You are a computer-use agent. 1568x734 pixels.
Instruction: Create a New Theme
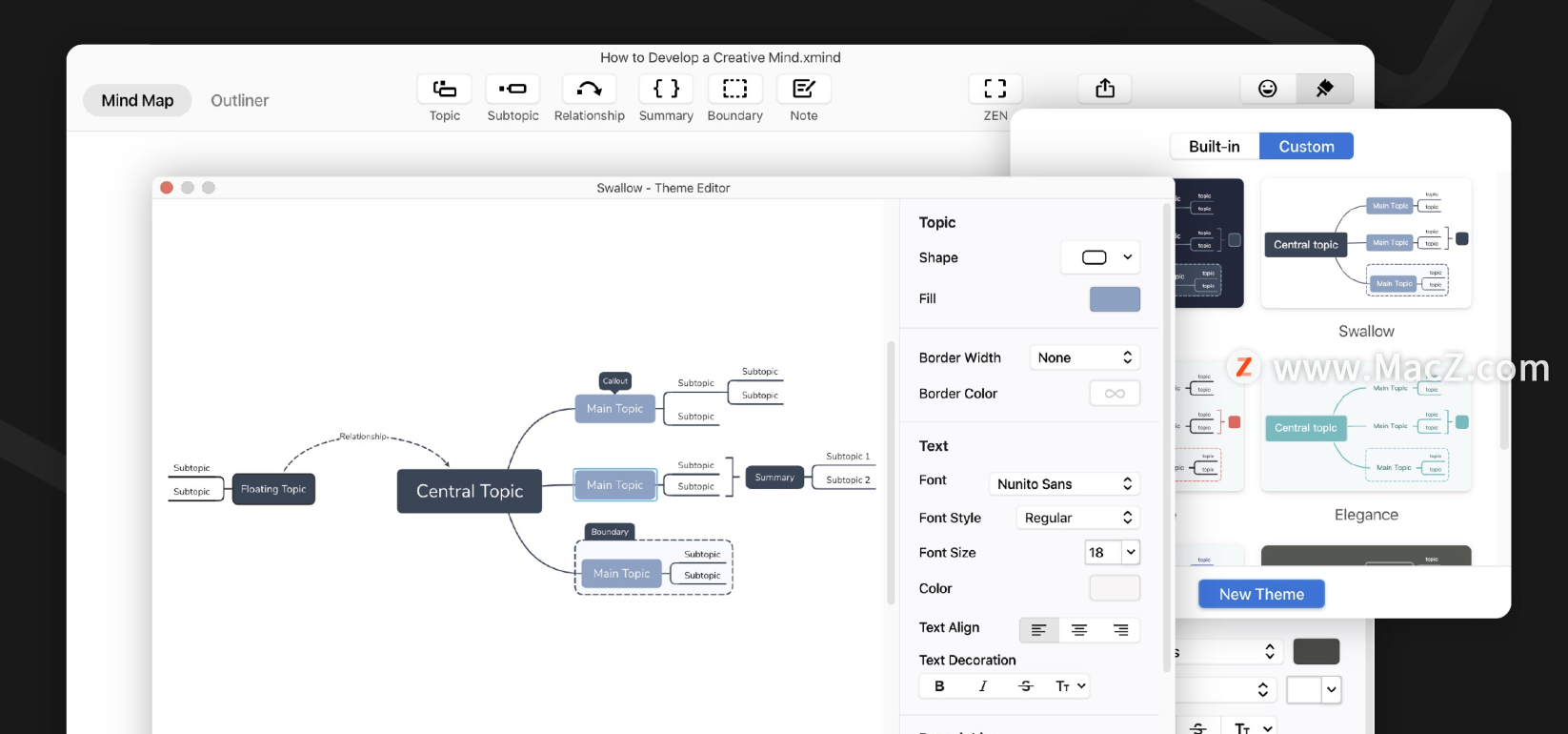[1261, 594]
